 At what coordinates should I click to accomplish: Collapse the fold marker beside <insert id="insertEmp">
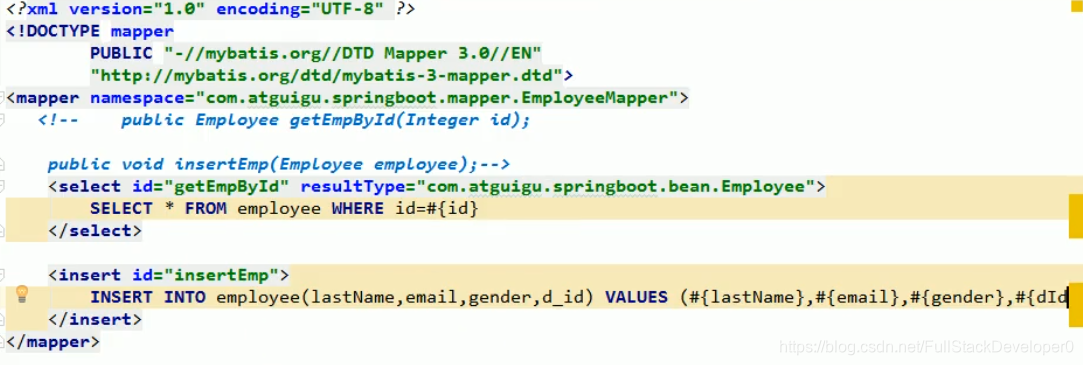2,275
